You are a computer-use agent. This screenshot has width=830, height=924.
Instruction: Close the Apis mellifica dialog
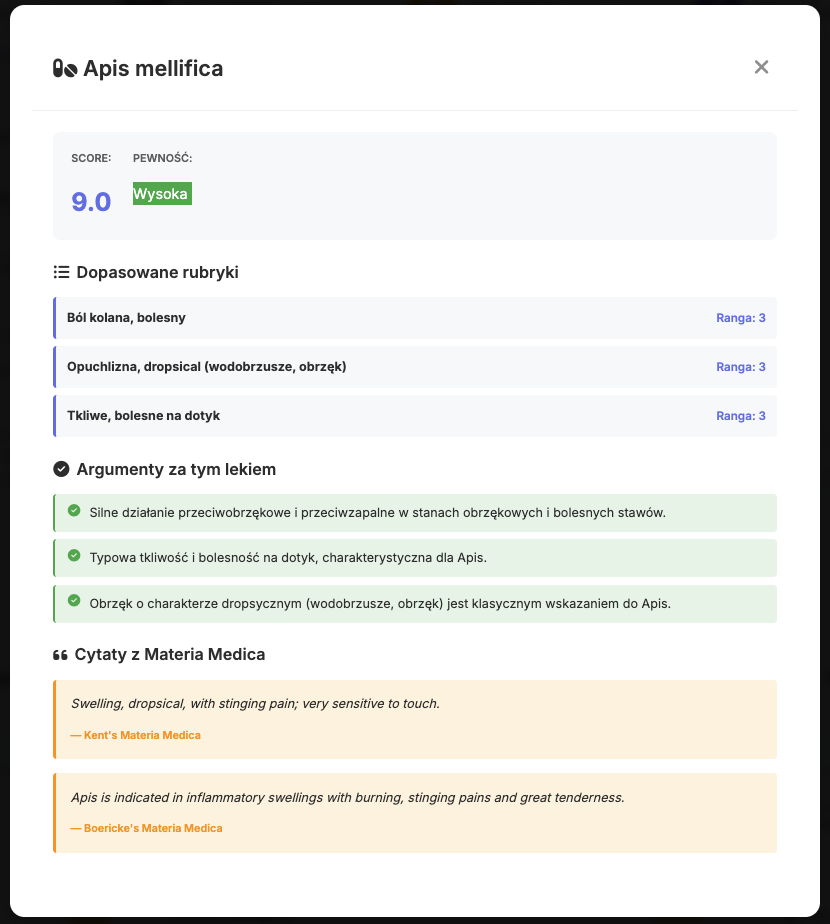tap(761, 67)
